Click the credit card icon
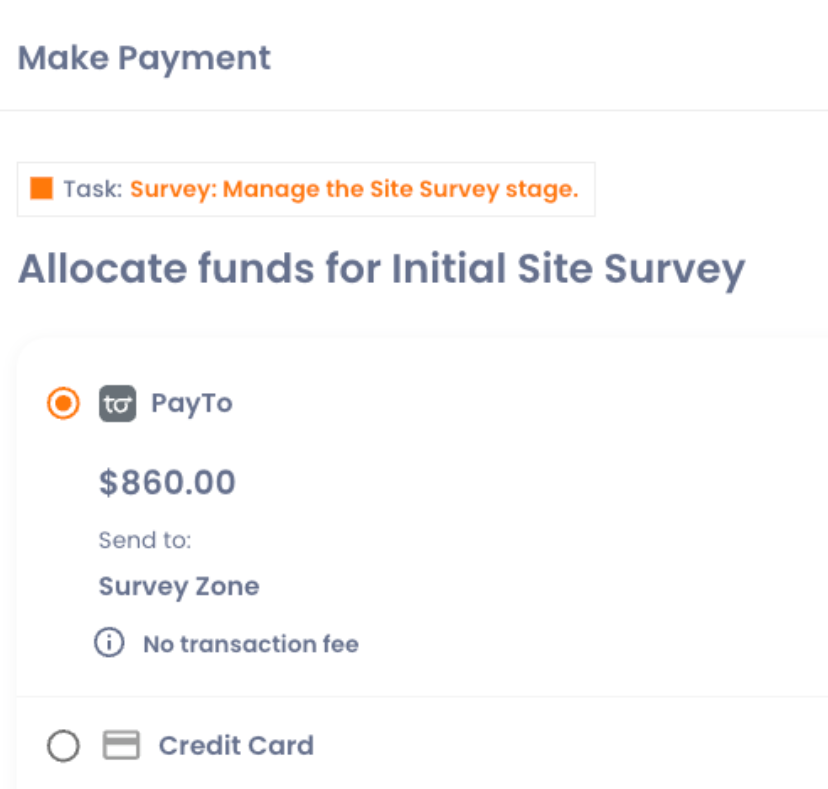The image size is (828, 789). [x=121, y=746]
